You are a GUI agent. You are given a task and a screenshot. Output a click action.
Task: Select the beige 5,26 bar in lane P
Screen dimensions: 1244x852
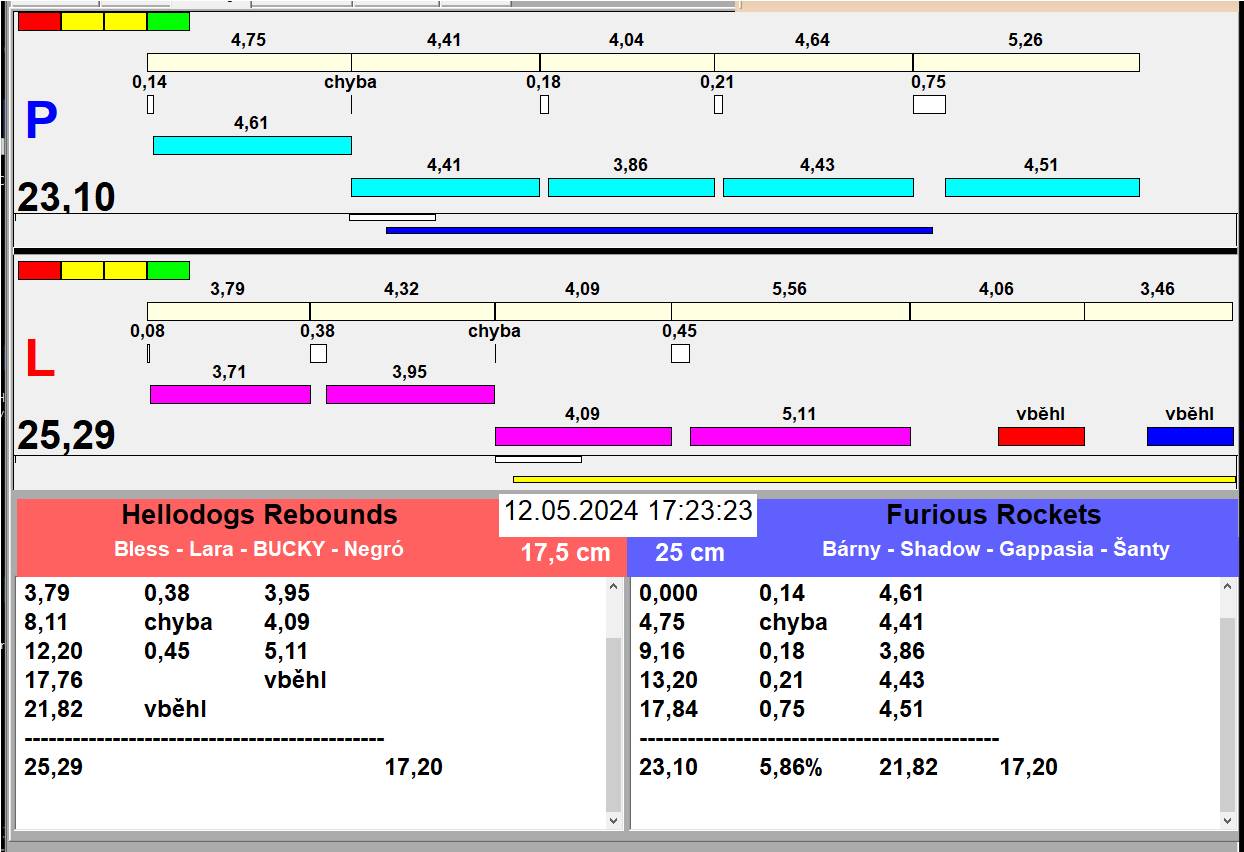[1026, 62]
